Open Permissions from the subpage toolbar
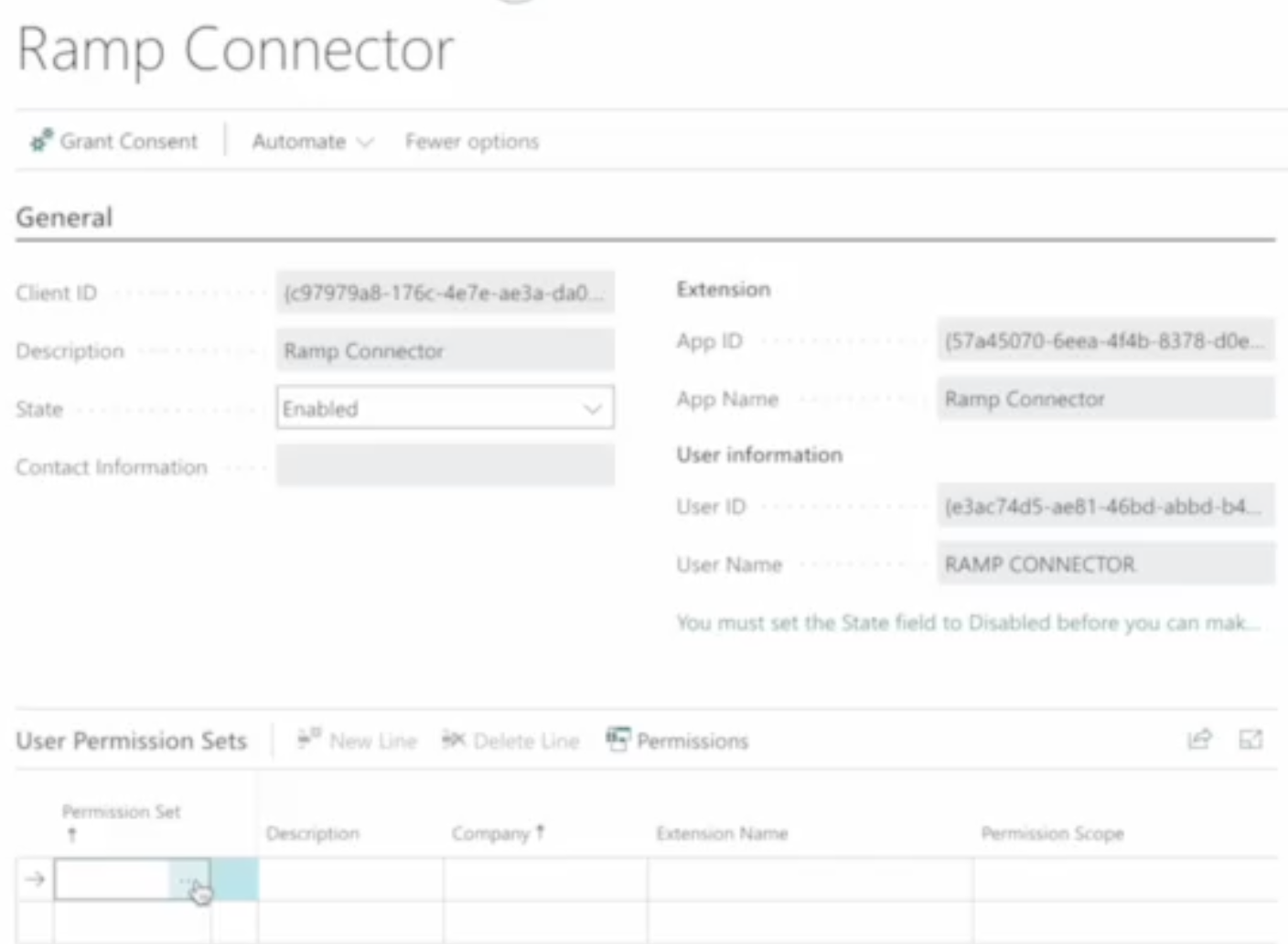 point(677,740)
